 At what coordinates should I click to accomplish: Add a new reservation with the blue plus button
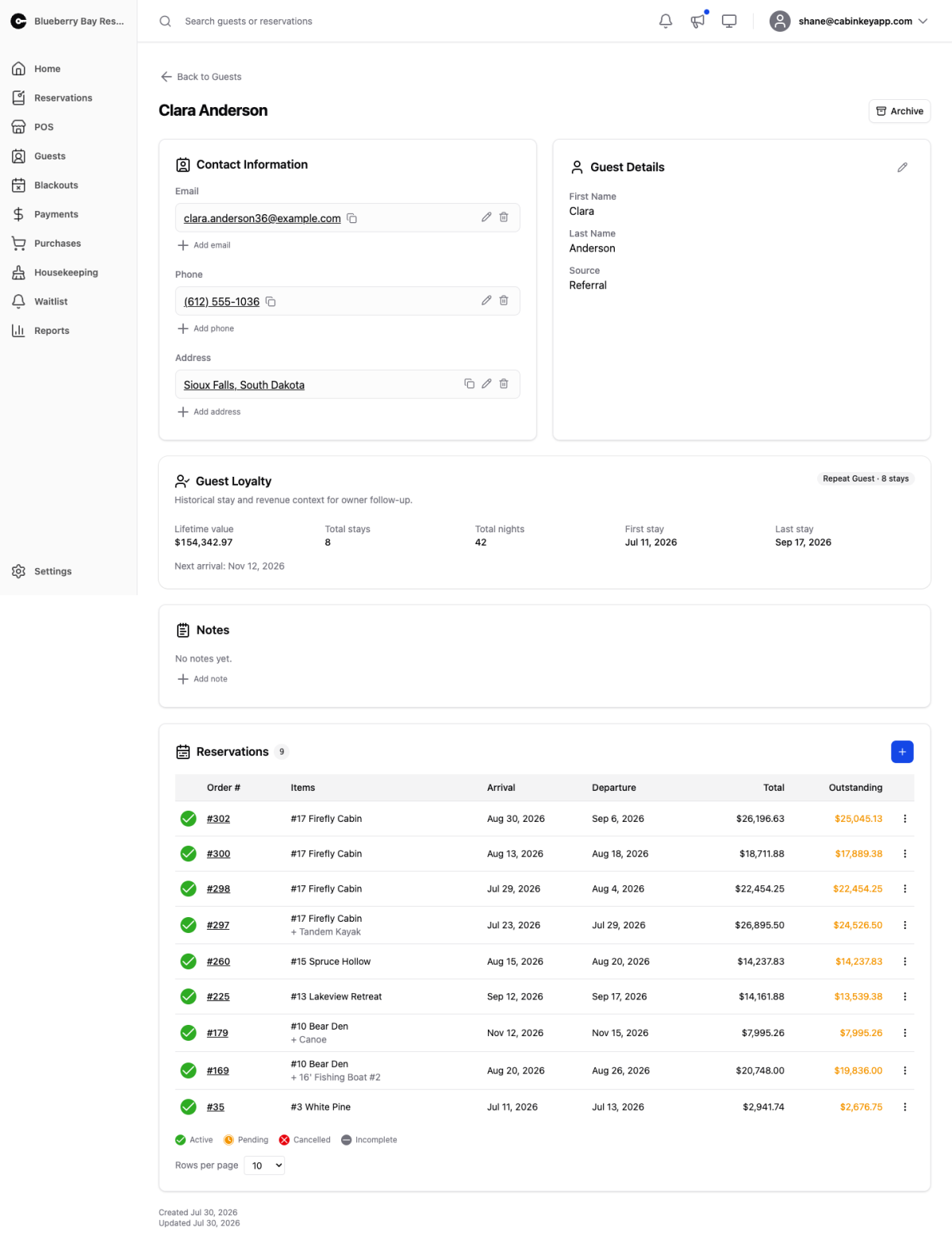tap(902, 751)
